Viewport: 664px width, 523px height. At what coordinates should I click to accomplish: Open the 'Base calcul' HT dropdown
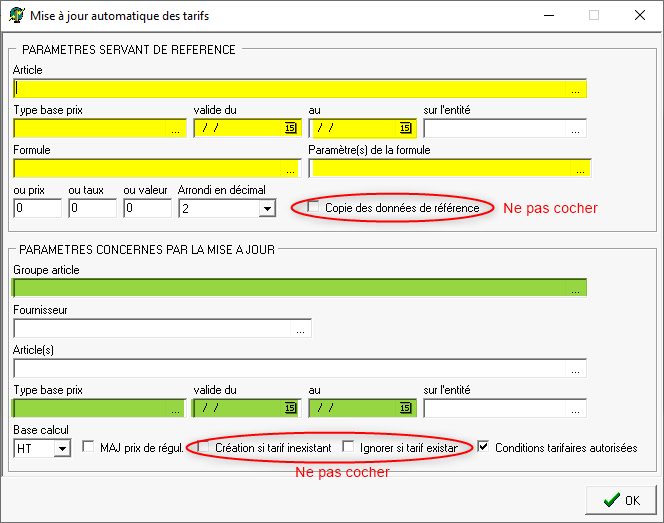pos(62,449)
